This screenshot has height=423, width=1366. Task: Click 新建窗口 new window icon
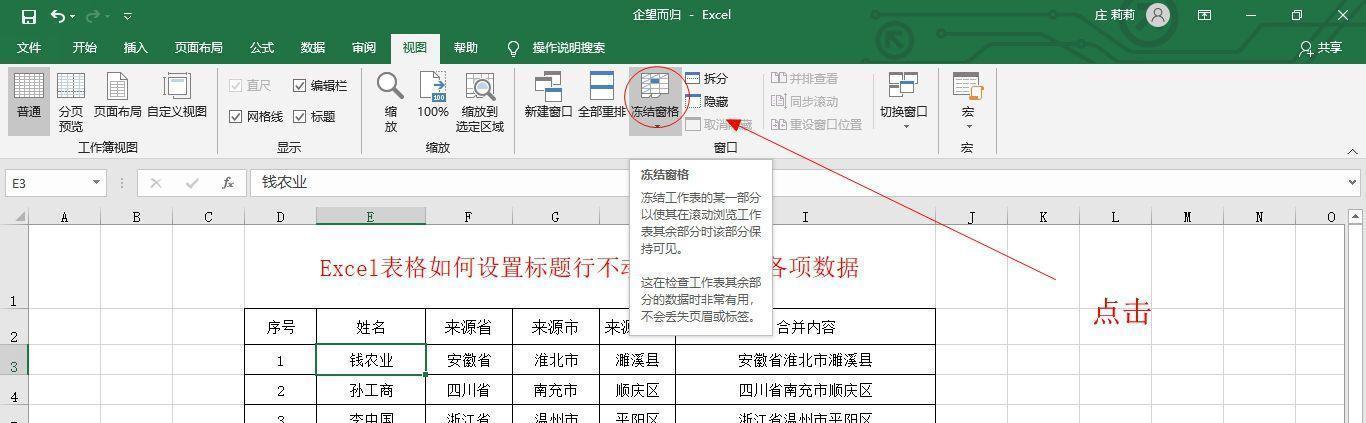tap(548, 96)
